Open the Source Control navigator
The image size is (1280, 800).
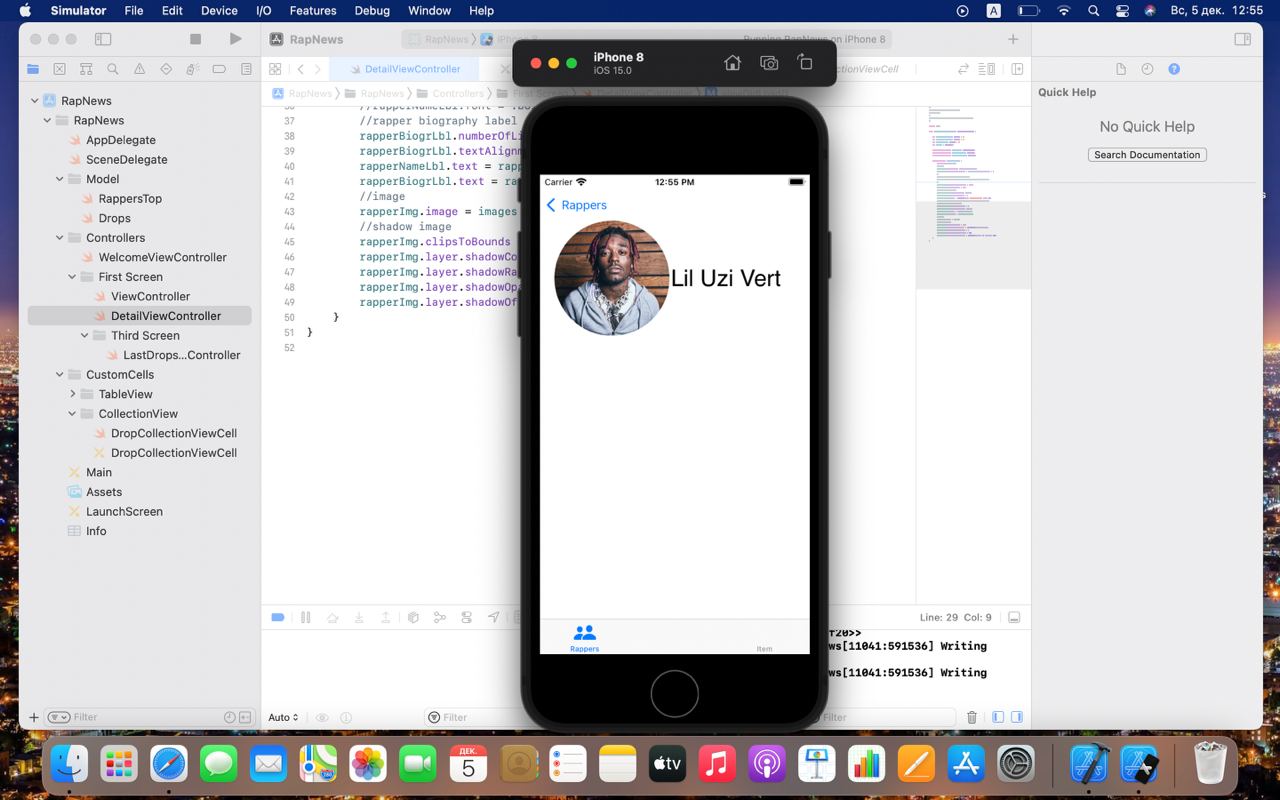pos(60,69)
